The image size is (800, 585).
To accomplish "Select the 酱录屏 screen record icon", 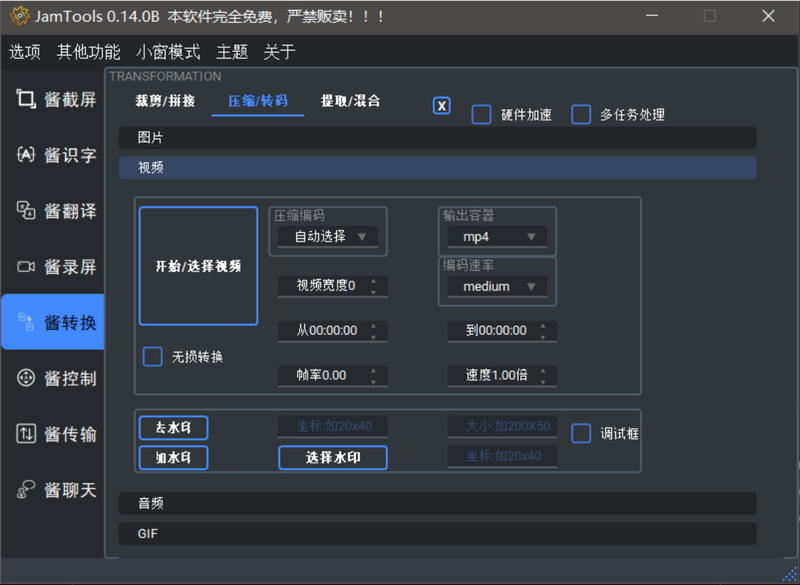I will [x=27, y=266].
